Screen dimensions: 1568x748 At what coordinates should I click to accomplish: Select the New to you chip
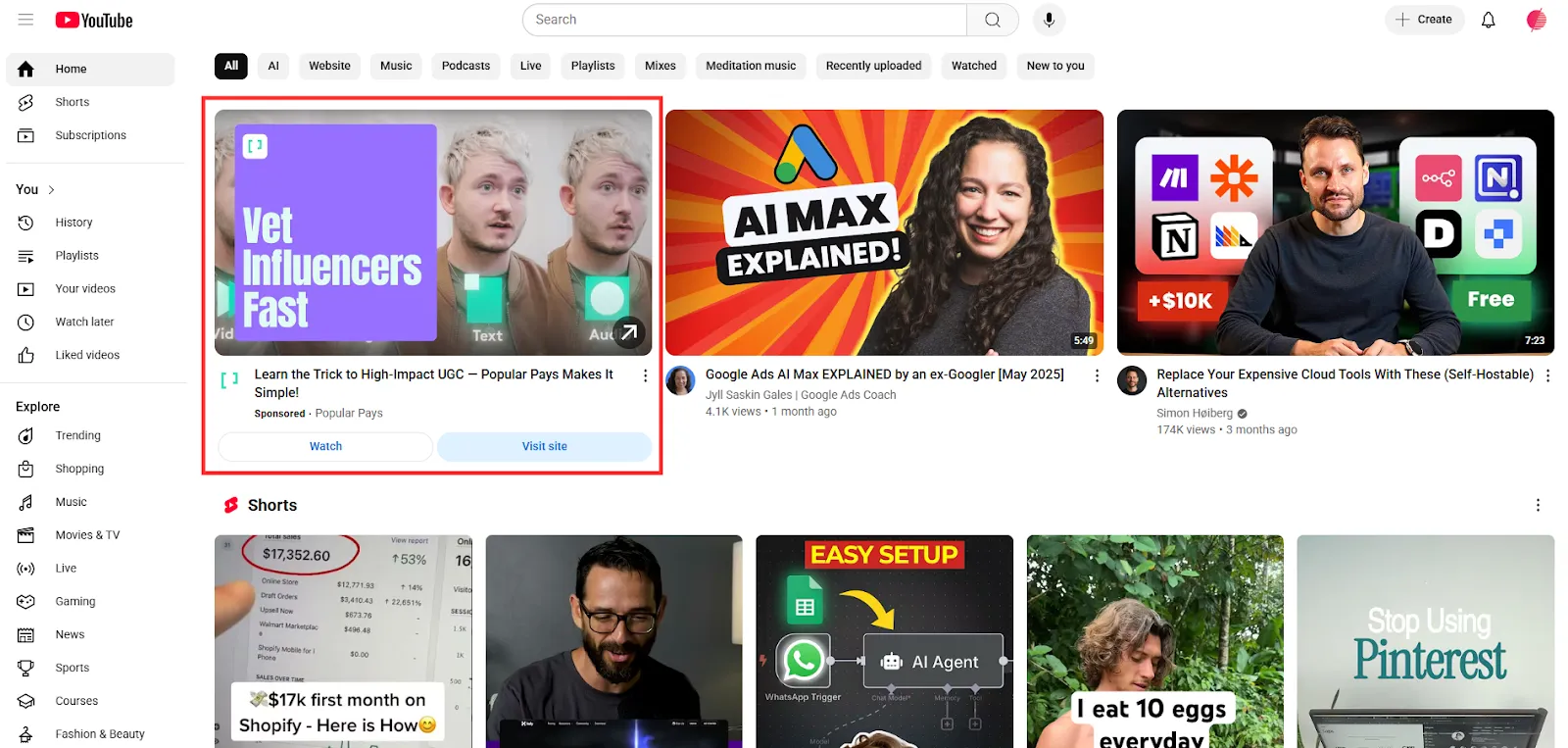[x=1055, y=66]
